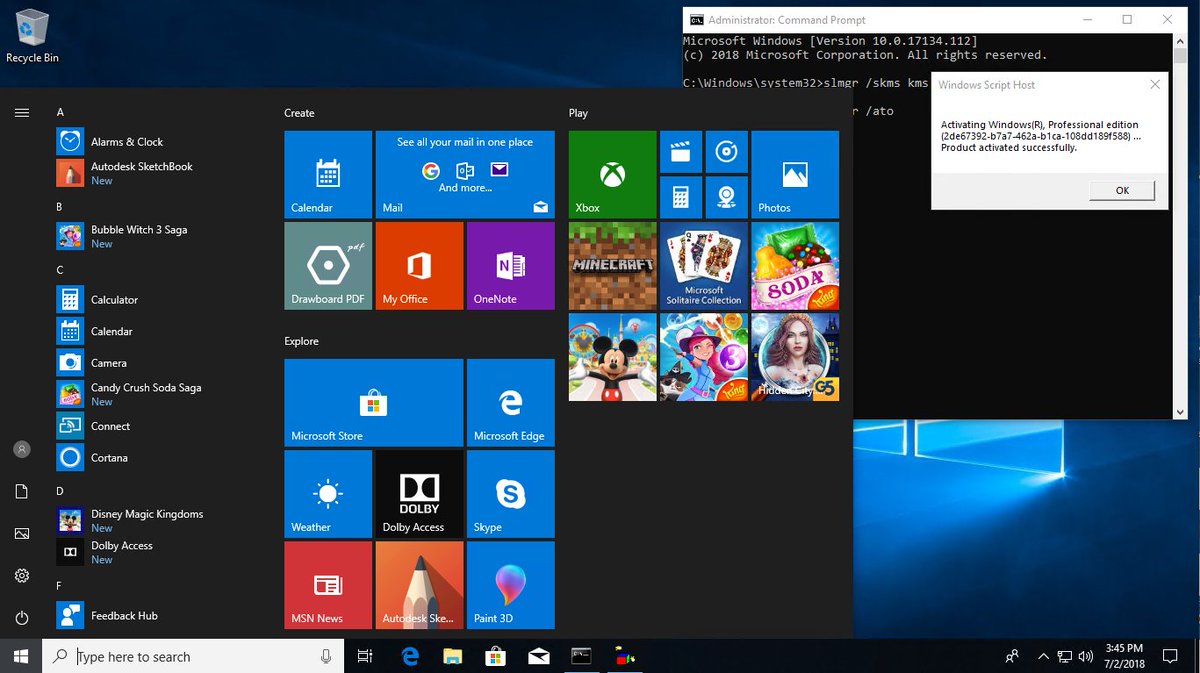
Task: Open the Hidden City tile
Action: [795, 357]
